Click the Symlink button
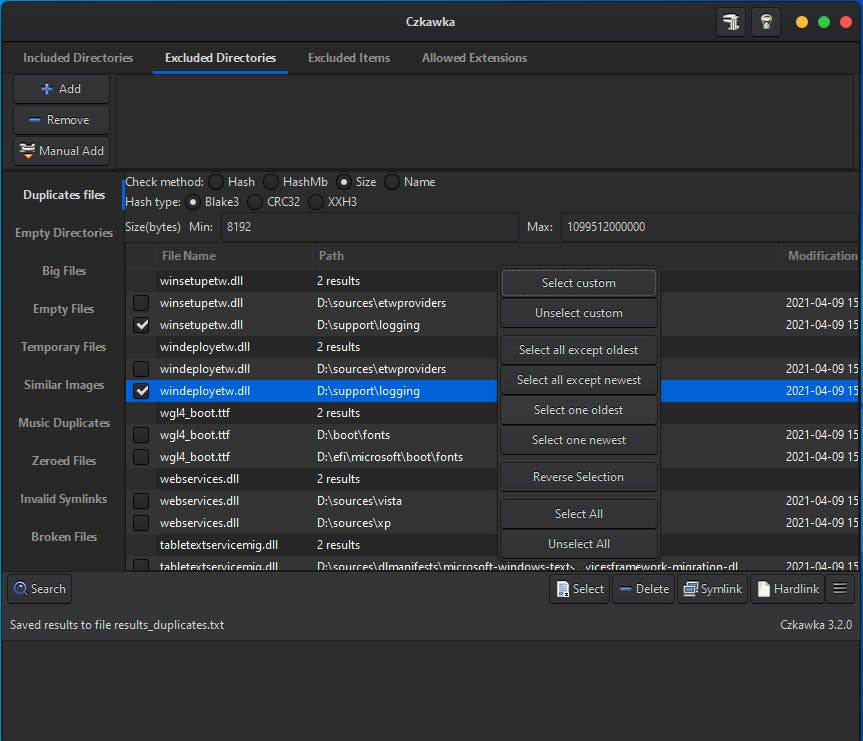863x741 pixels. pos(712,589)
